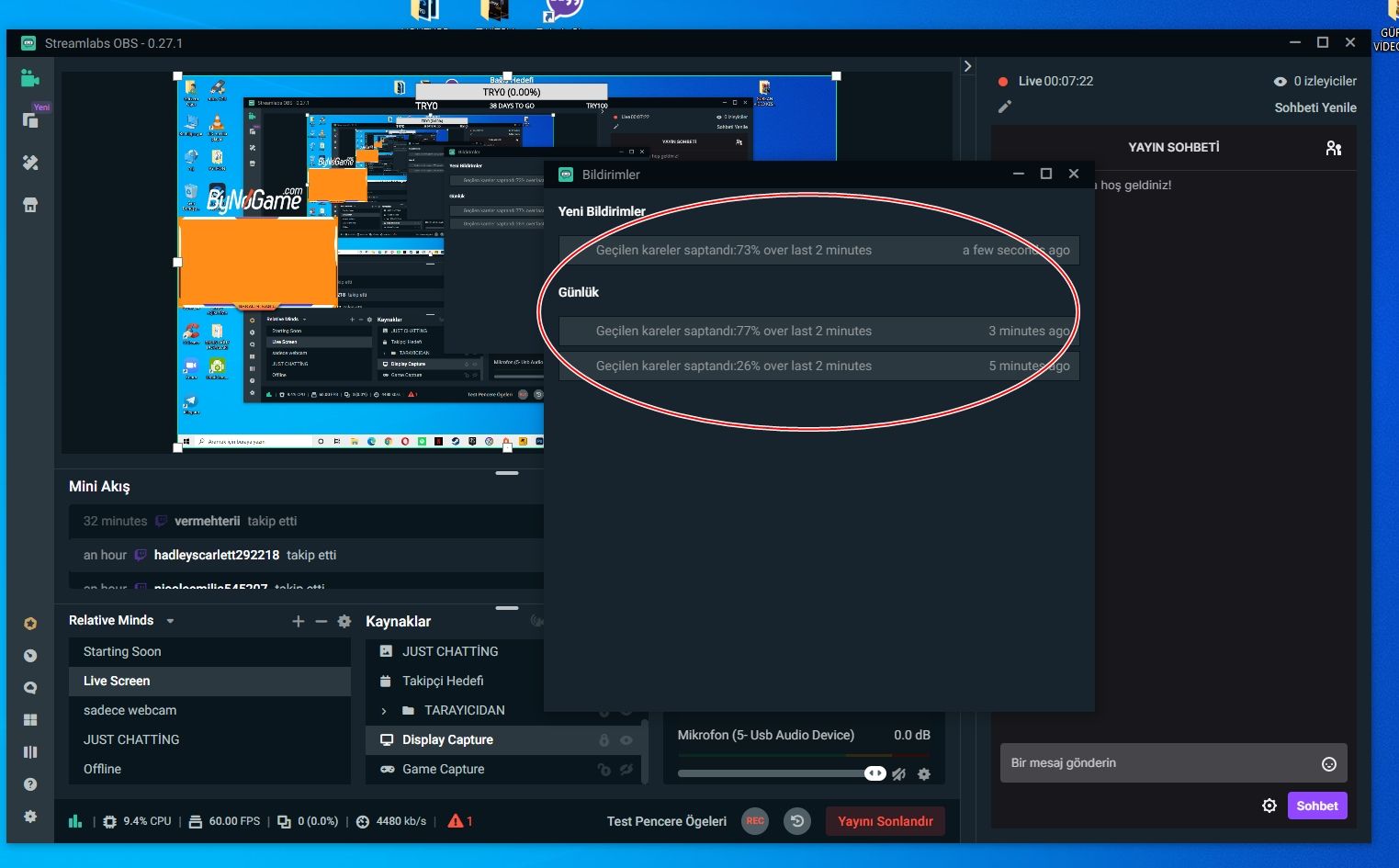Toggle hidden-eye visibility for Game Capture source
This screenshot has width=1399, height=868.
coord(626,770)
